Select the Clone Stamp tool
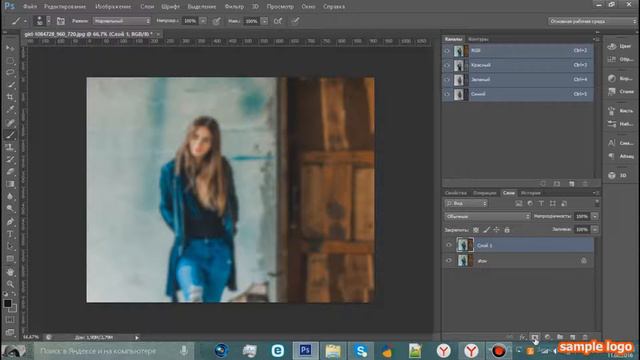The height and width of the screenshot is (360, 640). click(x=10, y=147)
